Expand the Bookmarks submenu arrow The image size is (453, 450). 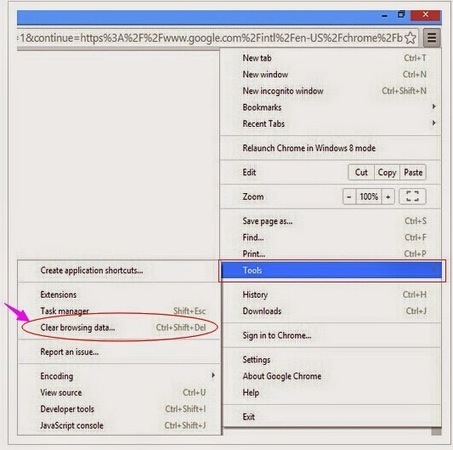point(434,107)
